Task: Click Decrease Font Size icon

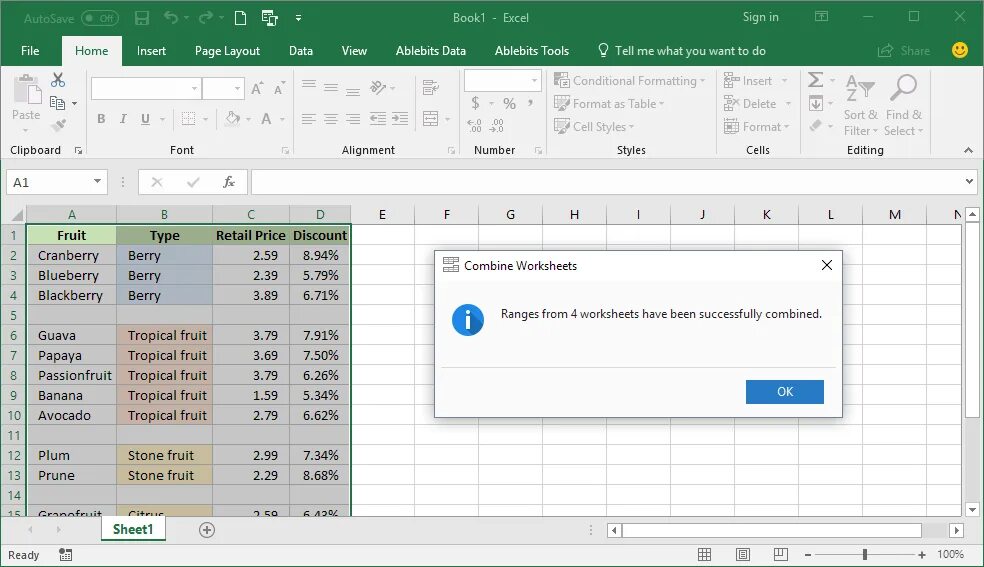Action: [279, 88]
